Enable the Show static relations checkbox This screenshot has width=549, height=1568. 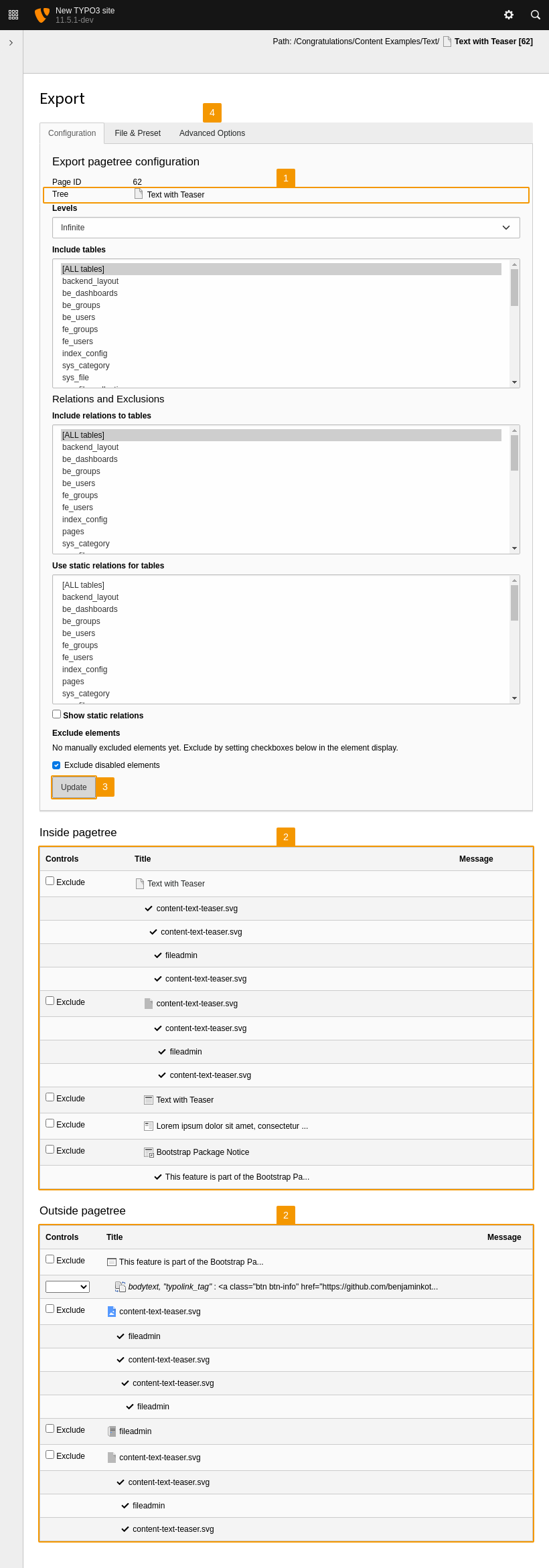tap(57, 714)
